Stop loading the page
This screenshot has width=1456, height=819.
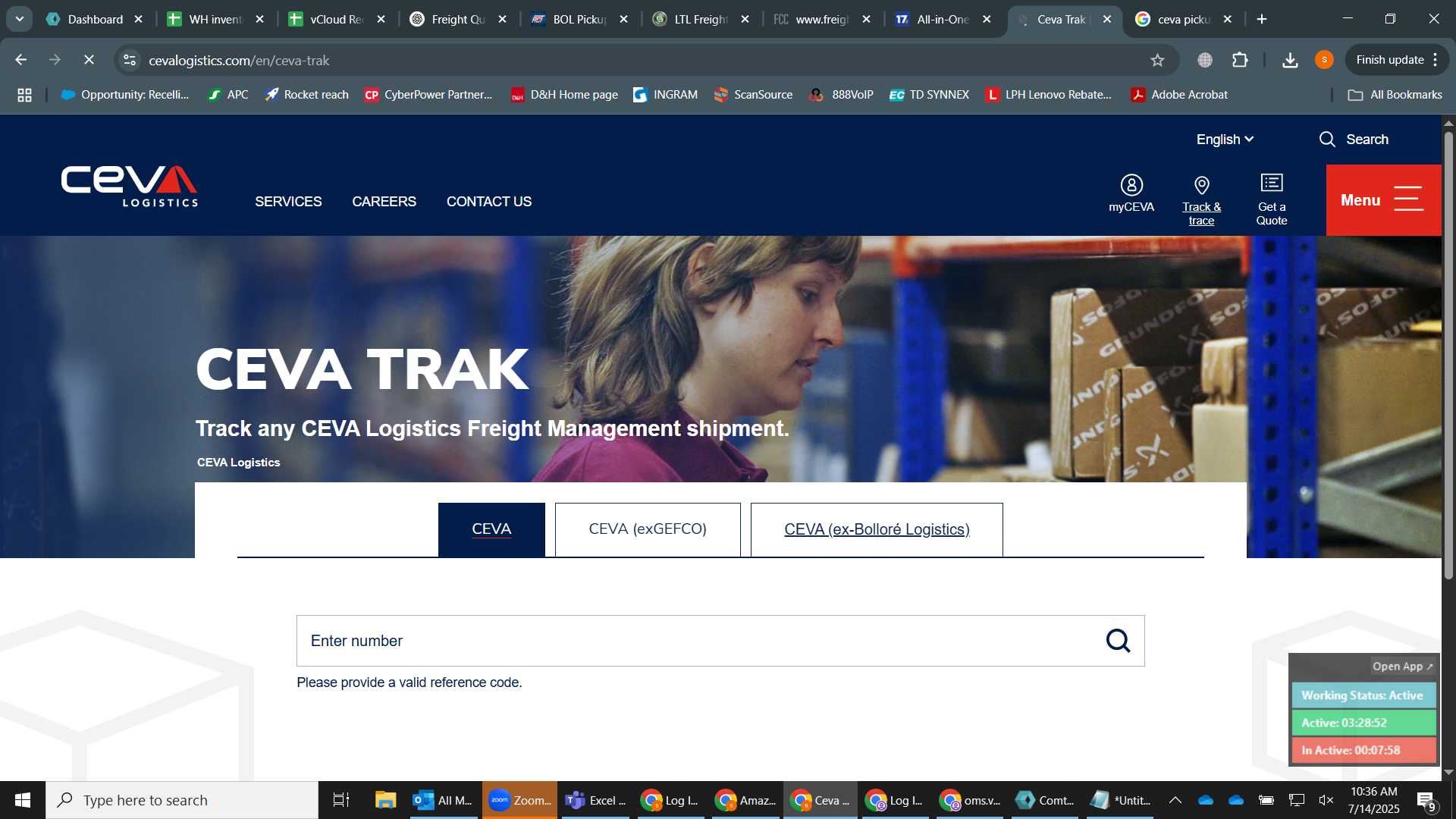[x=89, y=60]
